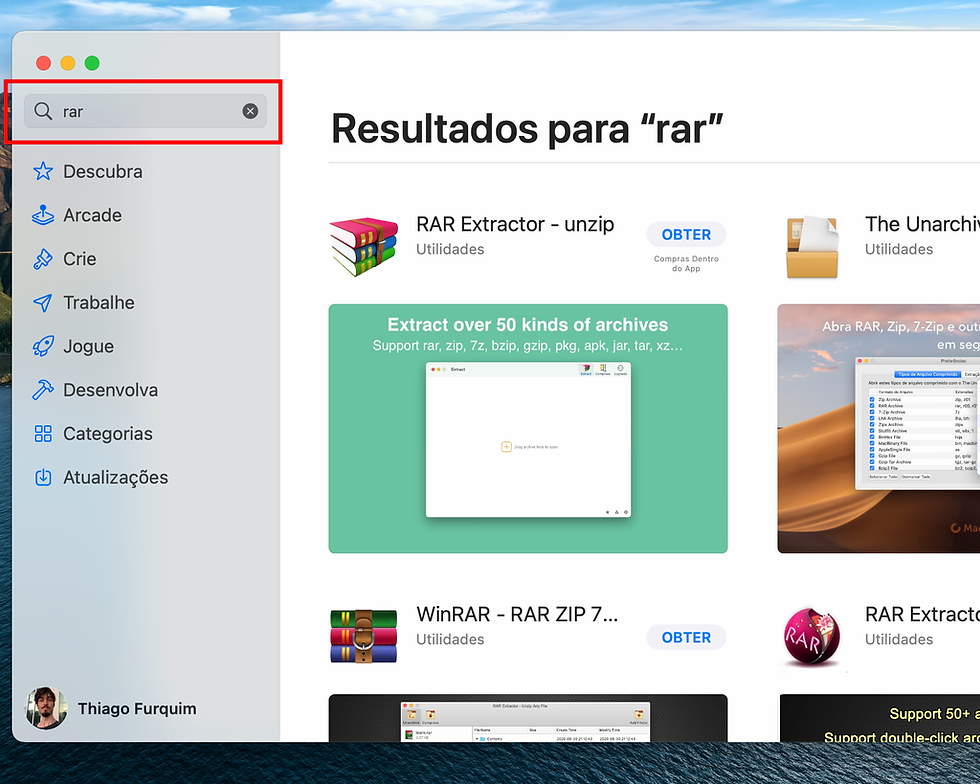The width and height of the screenshot is (980, 784).
Task: Open the Crie section
Action: click(80, 259)
